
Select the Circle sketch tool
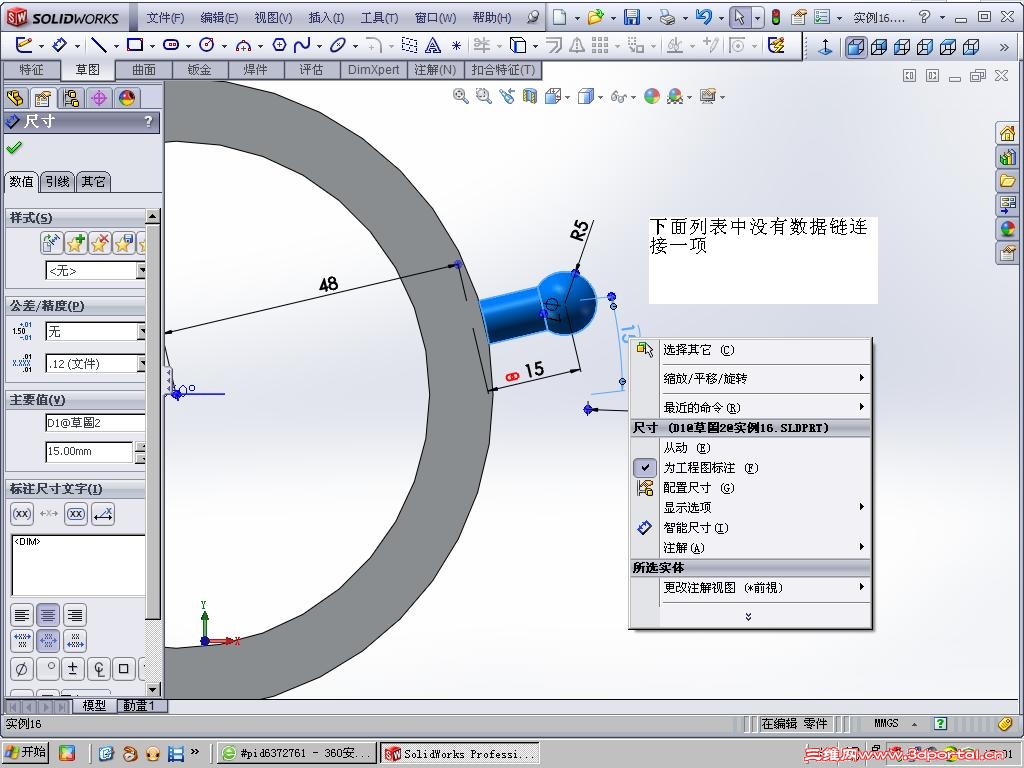(x=206, y=44)
